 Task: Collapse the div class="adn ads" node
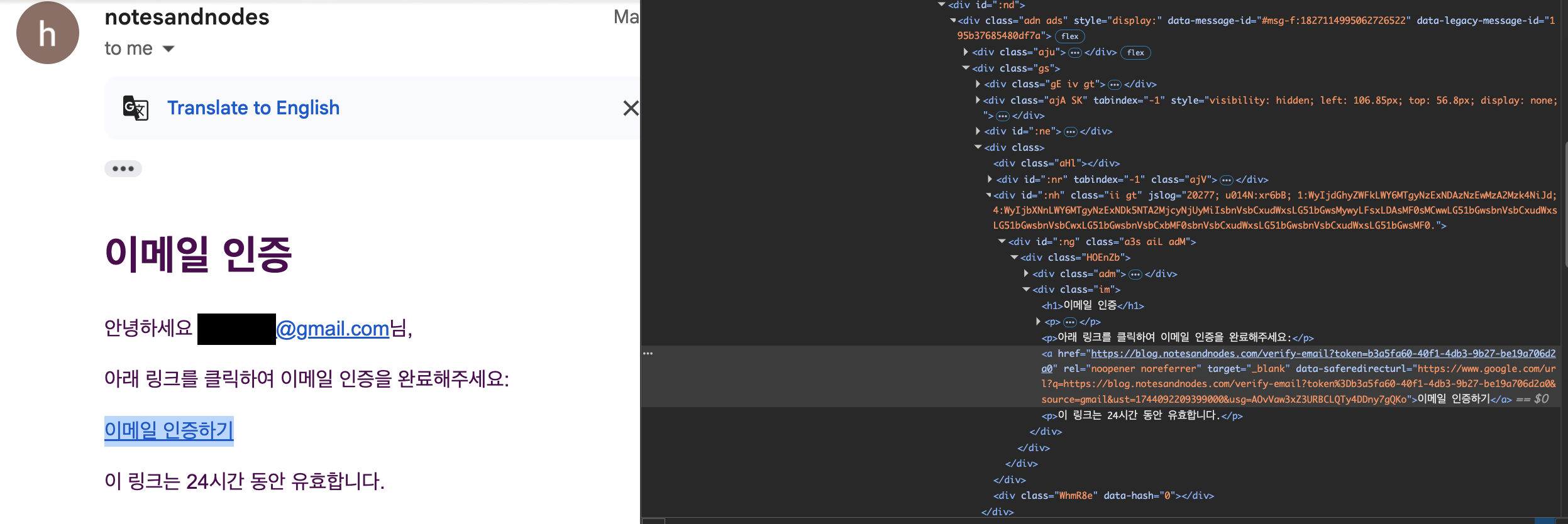(953, 21)
